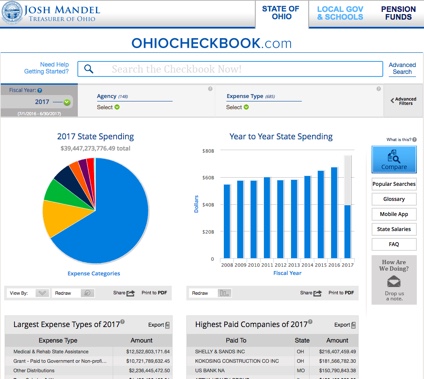
Task: Click inside the Search the Checkbook field
Action: tap(230, 69)
